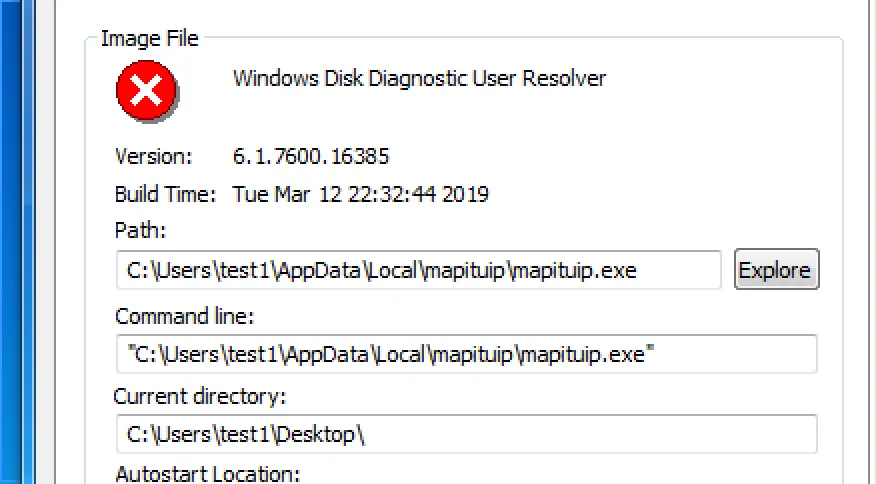Click inside the Path text field
Viewport: 876px width, 484px height.
pos(418,270)
